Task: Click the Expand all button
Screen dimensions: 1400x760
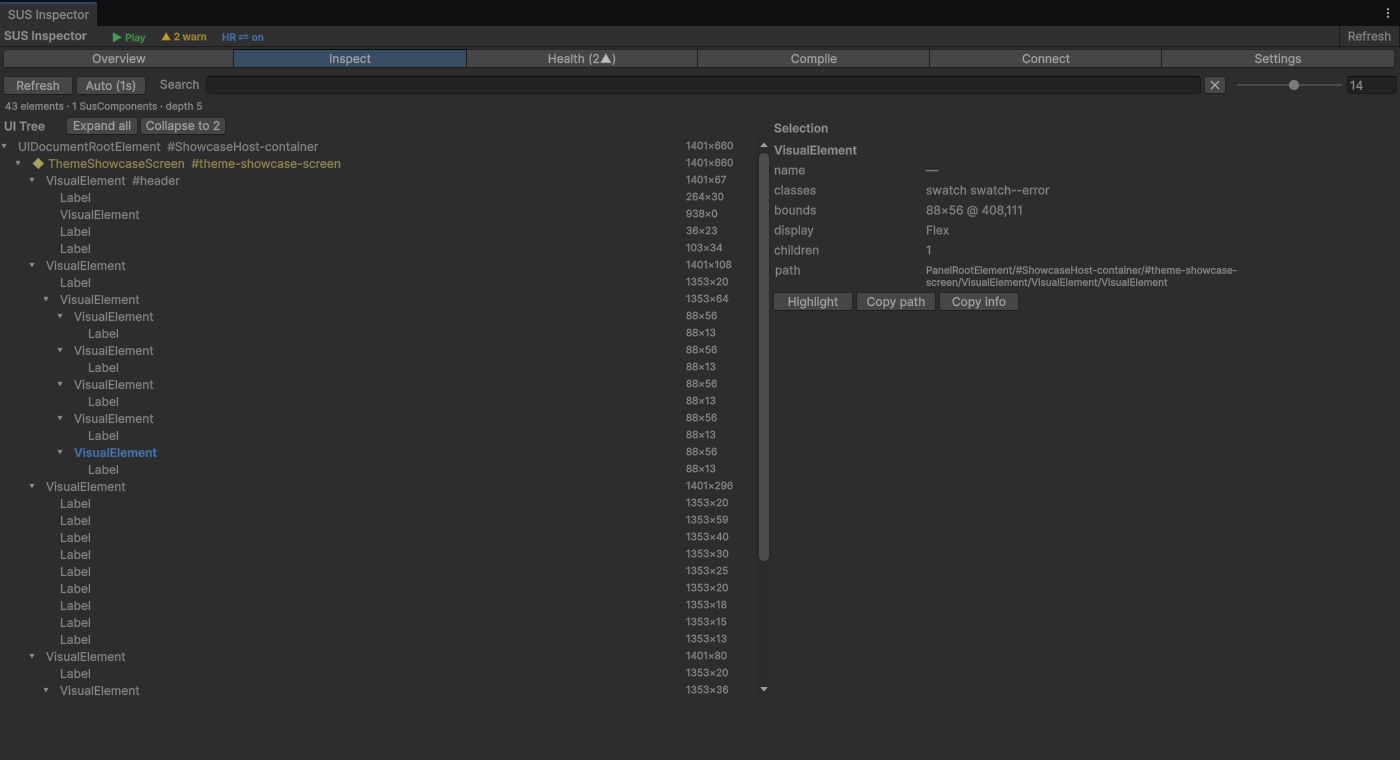Action: (x=102, y=126)
